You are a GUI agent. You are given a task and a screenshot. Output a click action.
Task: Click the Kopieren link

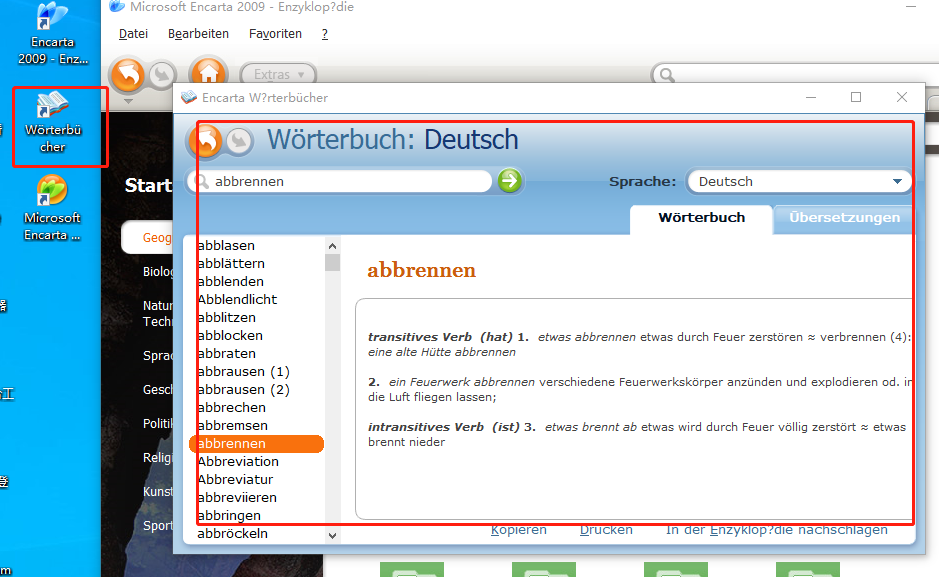(x=519, y=530)
